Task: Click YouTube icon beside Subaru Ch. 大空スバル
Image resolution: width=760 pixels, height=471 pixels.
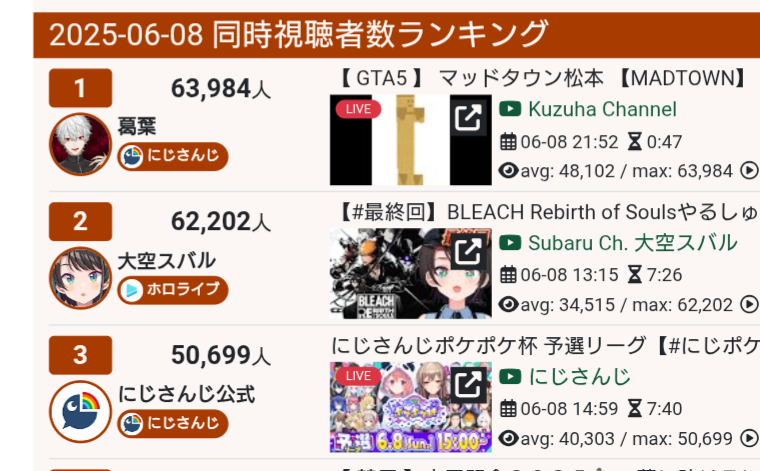Action: coord(510,243)
